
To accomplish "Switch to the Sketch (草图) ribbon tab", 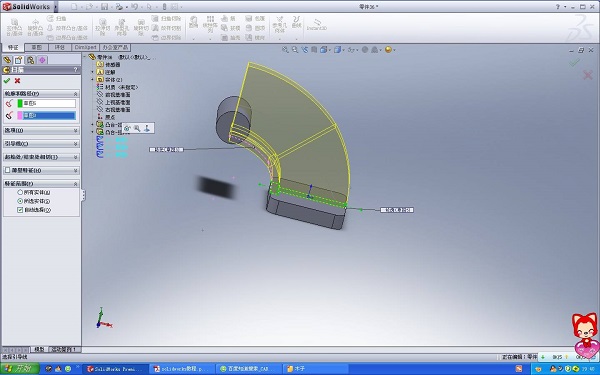I will [x=36, y=47].
